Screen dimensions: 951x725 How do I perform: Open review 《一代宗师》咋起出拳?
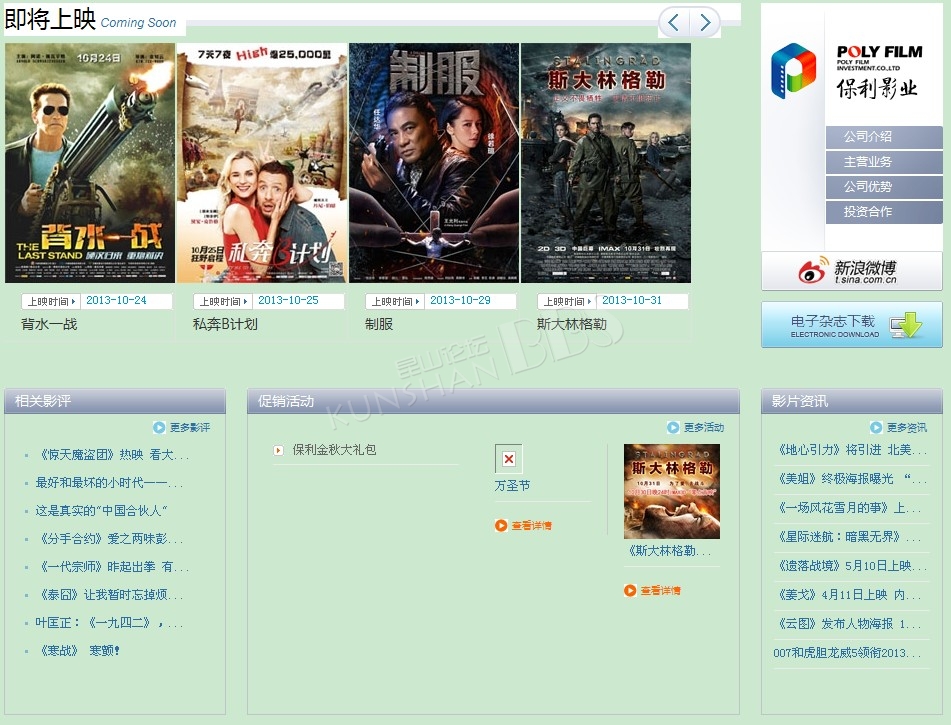coord(112,567)
